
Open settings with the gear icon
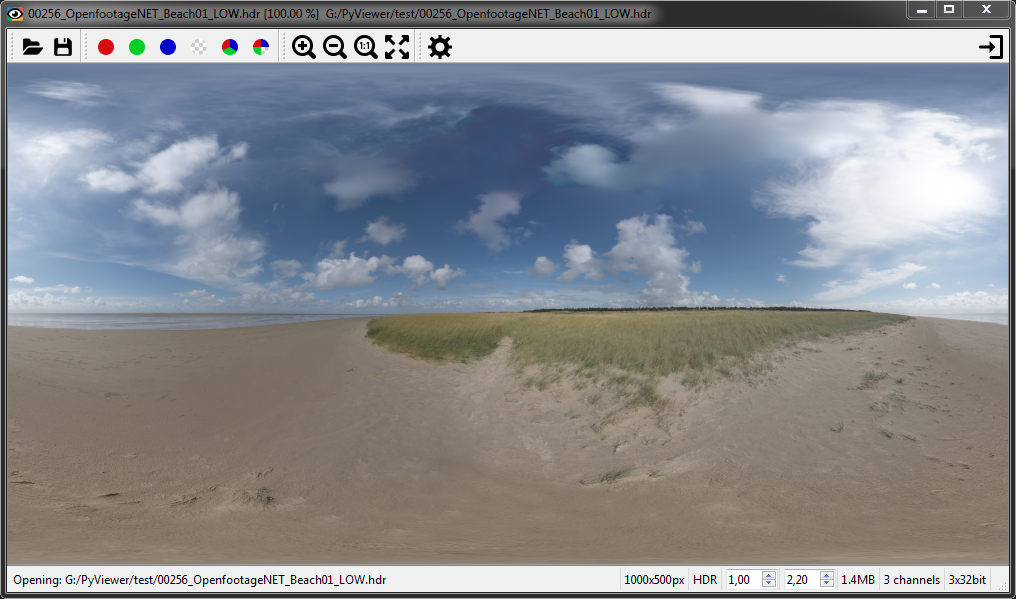(x=440, y=47)
